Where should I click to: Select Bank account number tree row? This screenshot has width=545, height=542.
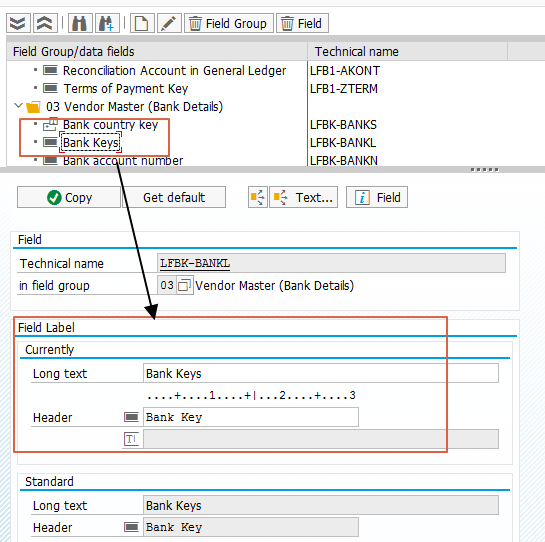click(123, 161)
